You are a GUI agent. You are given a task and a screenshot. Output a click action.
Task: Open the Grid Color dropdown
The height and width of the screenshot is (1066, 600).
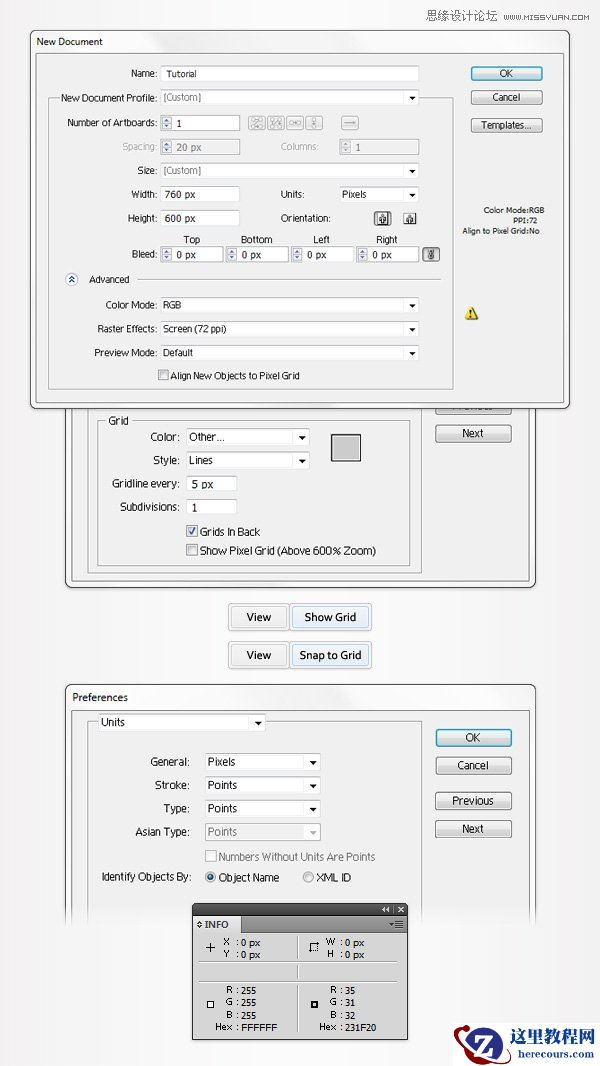pyautogui.click(x=248, y=437)
